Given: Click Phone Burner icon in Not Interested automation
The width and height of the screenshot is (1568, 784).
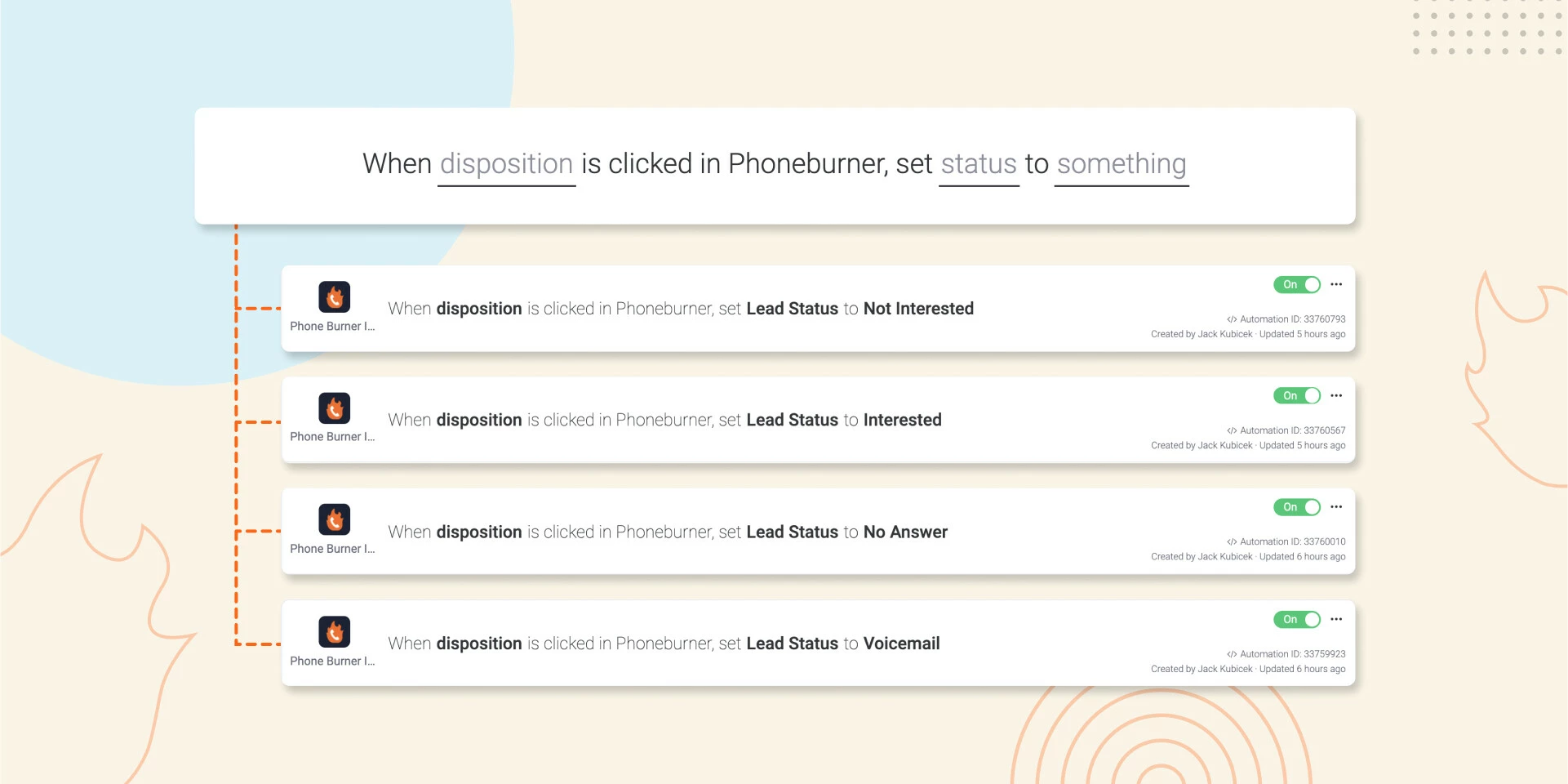Looking at the screenshot, I should (x=334, y=297).
